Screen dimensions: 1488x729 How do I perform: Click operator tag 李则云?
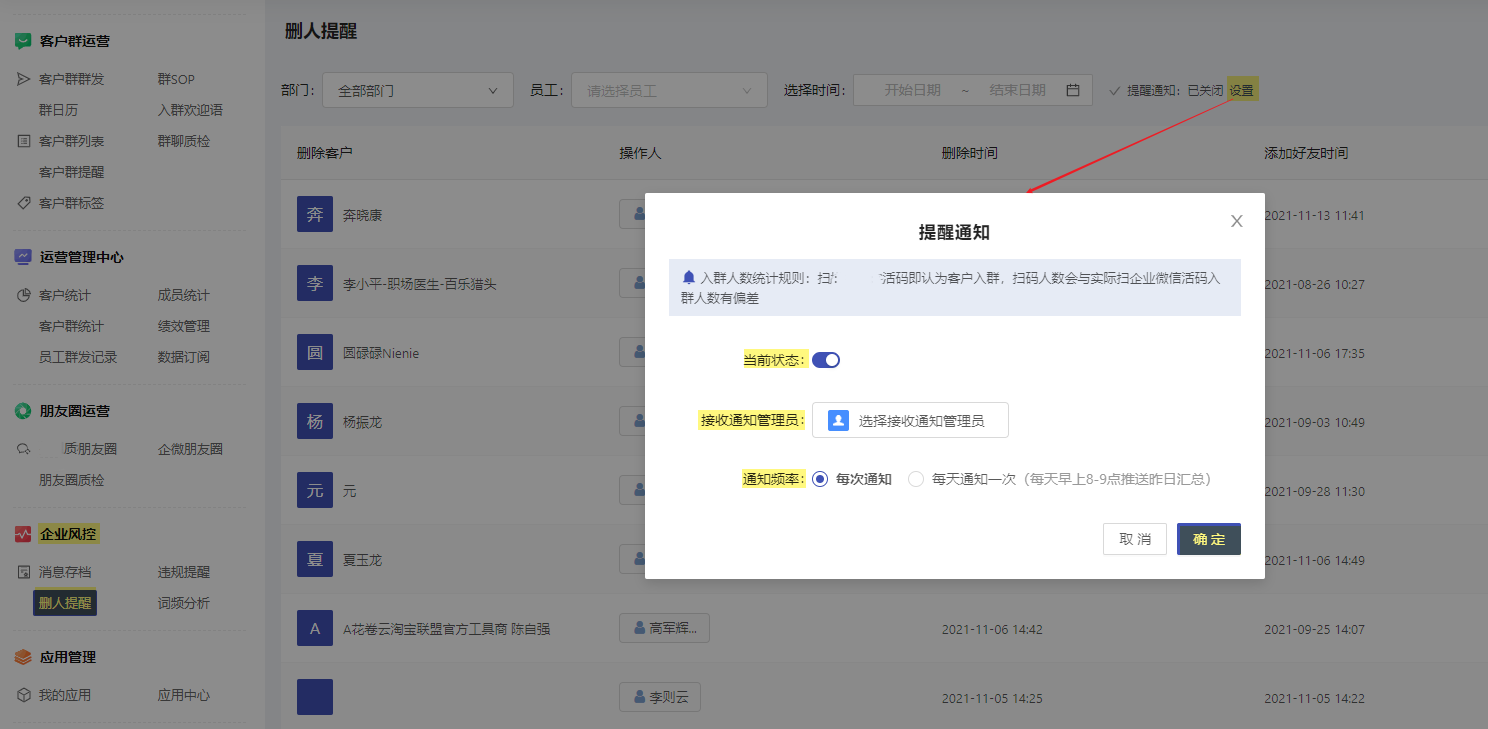[660, 697]
